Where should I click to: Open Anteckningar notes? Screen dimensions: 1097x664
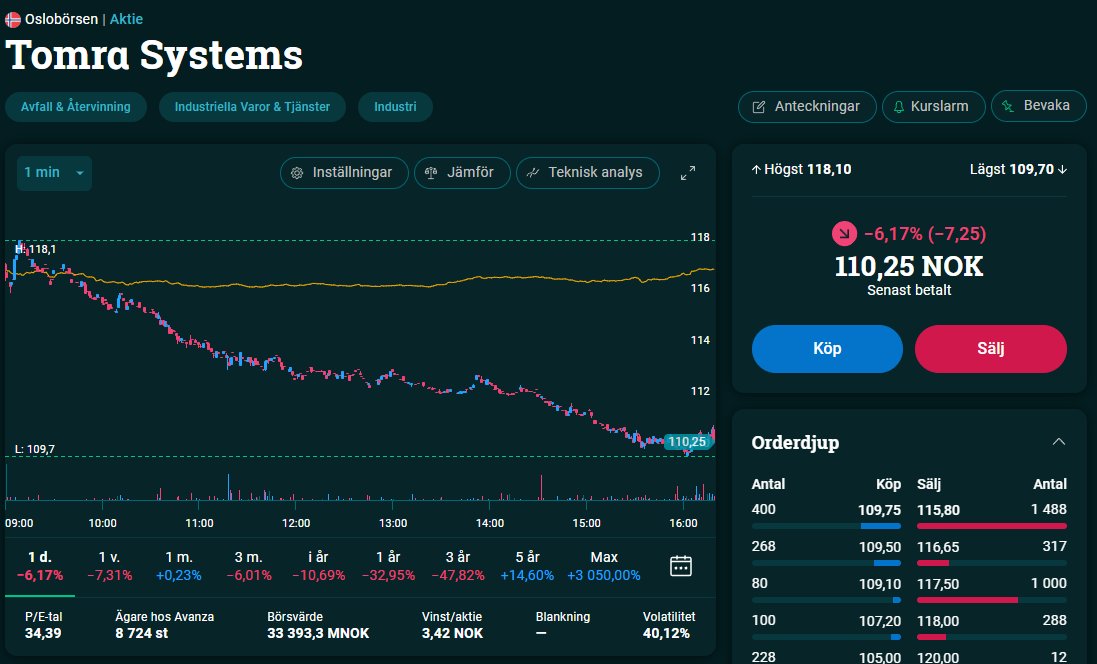click(807, 106)
